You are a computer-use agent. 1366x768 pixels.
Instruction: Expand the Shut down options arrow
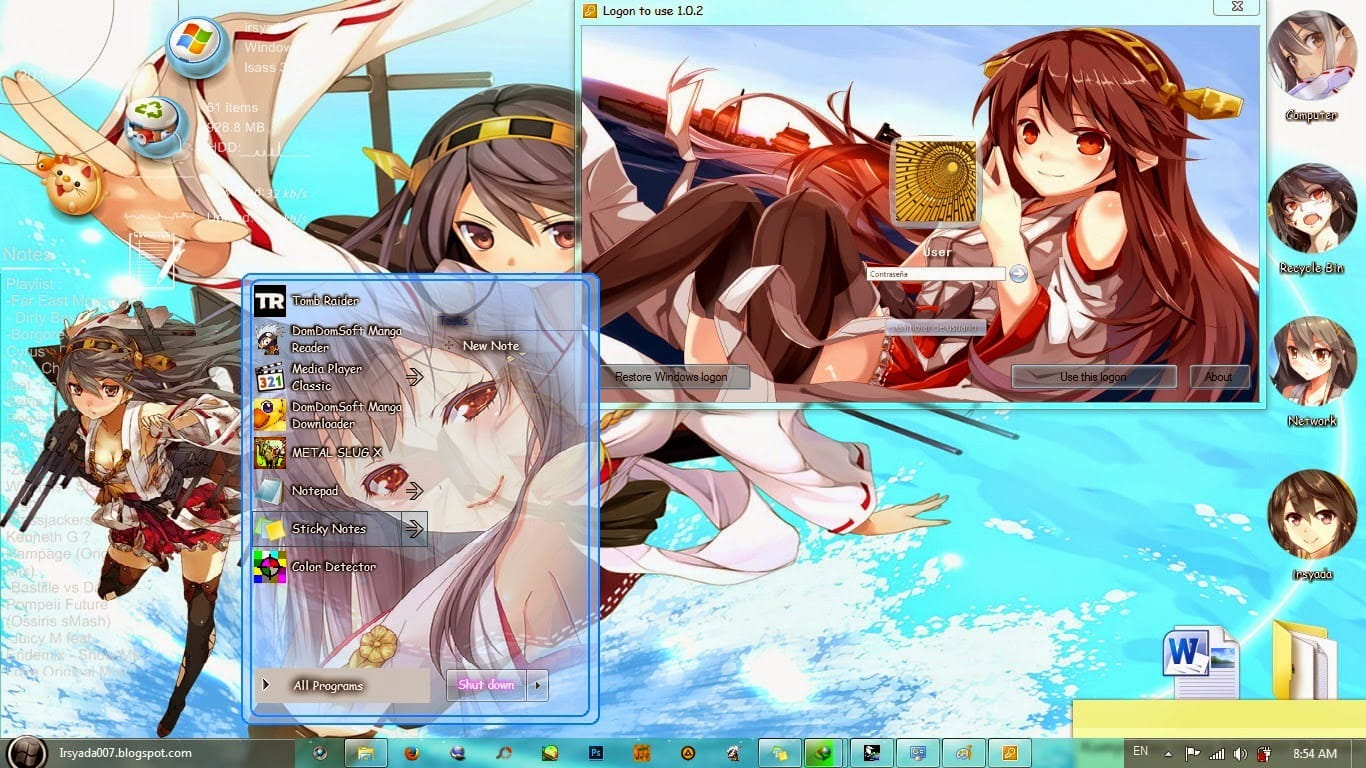(537, 686)
